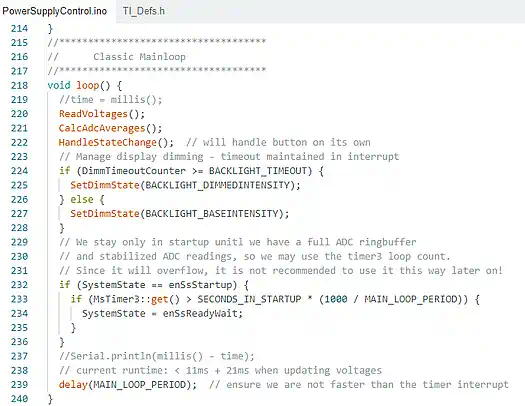This screenshot has height=406, width=525.
Task: Select the PowerSupplyControl.ino tab
Action: point(55,11)
